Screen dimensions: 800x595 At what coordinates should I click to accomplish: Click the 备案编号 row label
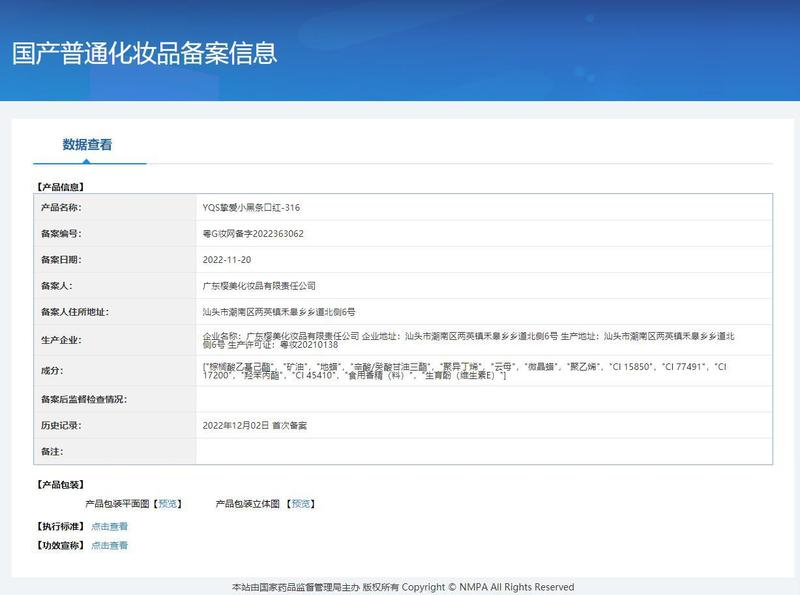pyautogui.click(x=61, y=234)
